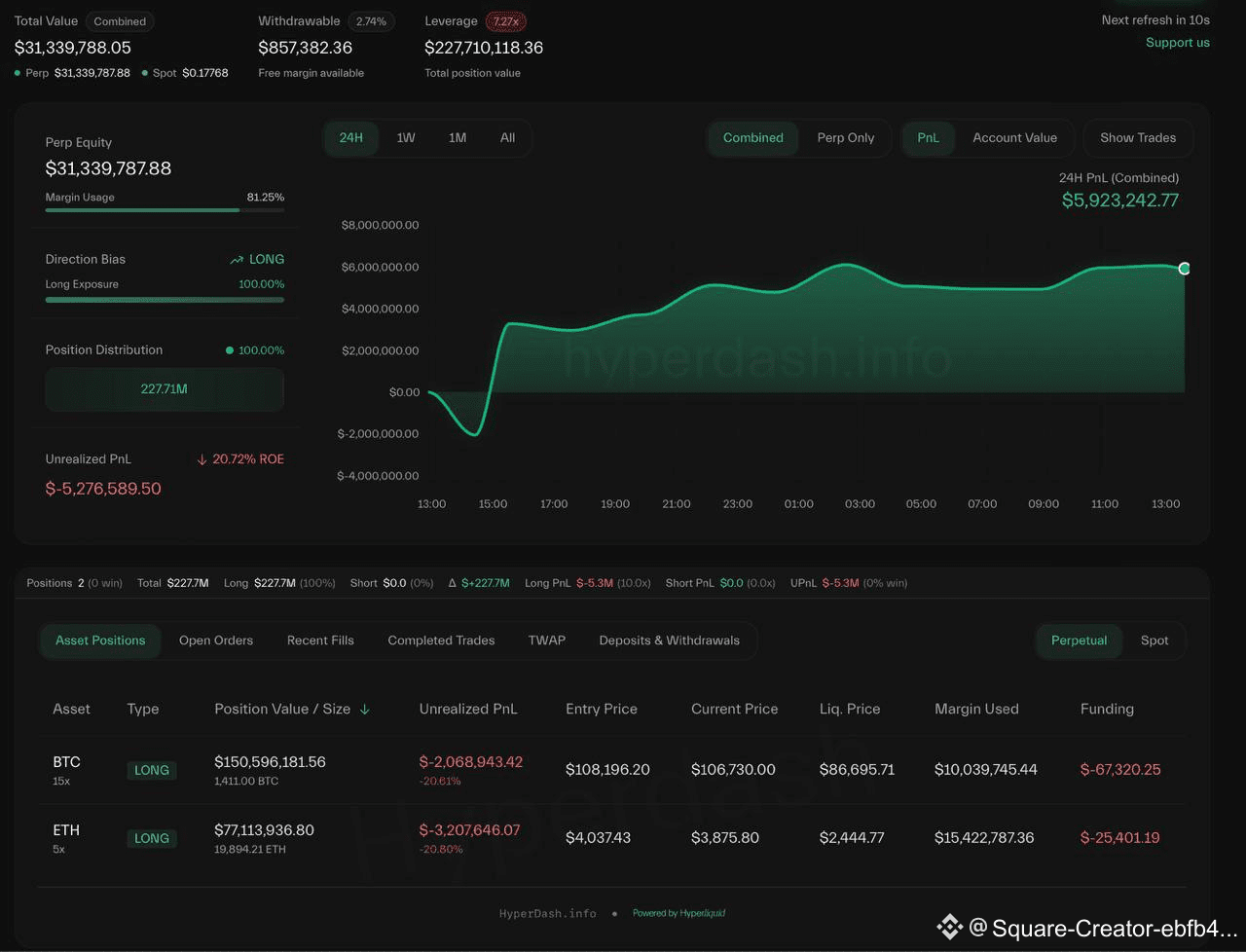Image resolution: width=1246 pixels, height=952 pixels.
Task: Click the 227.71M position distribution block
Action: click(x=165, y=389)
